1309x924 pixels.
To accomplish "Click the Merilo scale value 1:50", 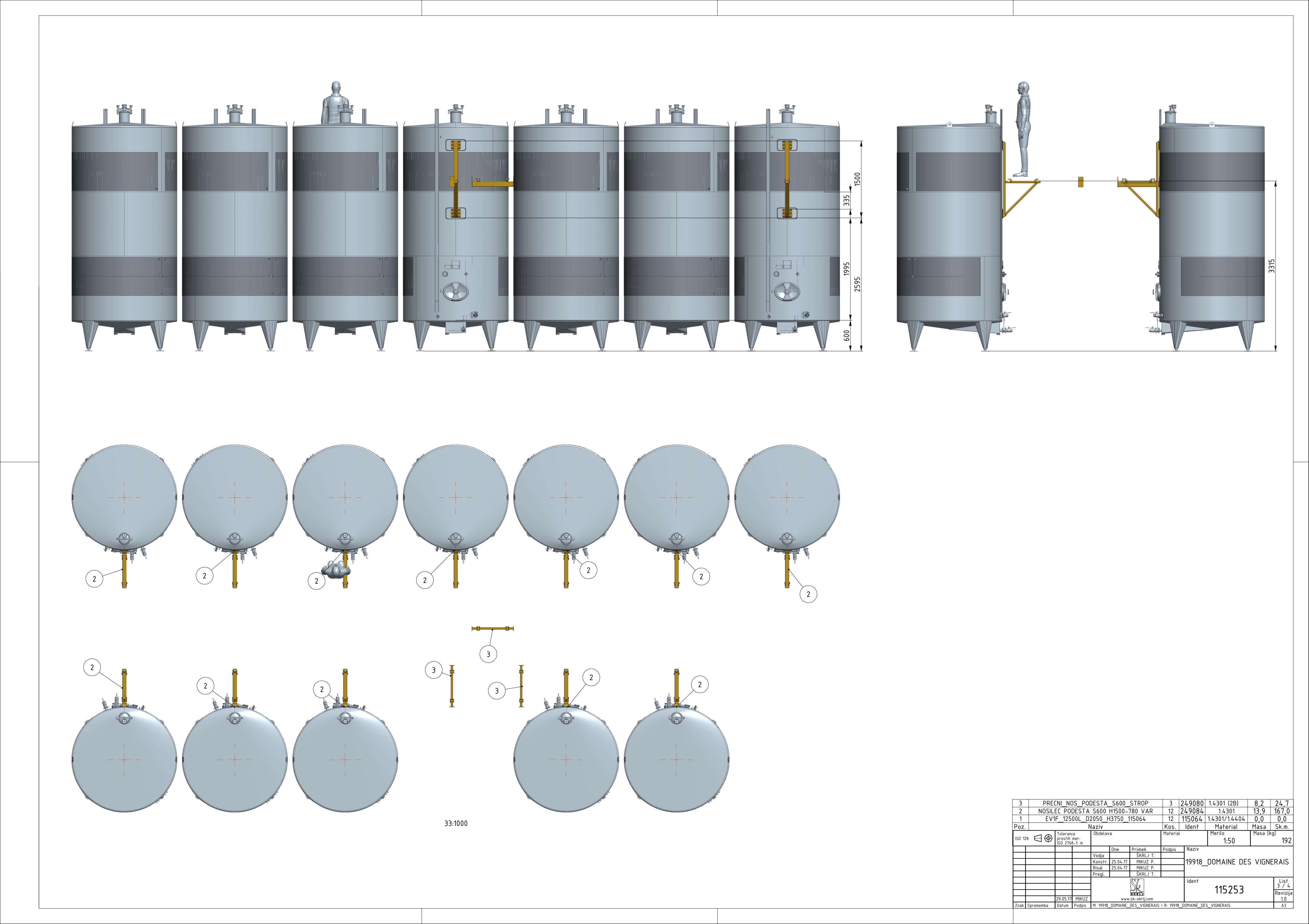I will tap(1229, 841).
